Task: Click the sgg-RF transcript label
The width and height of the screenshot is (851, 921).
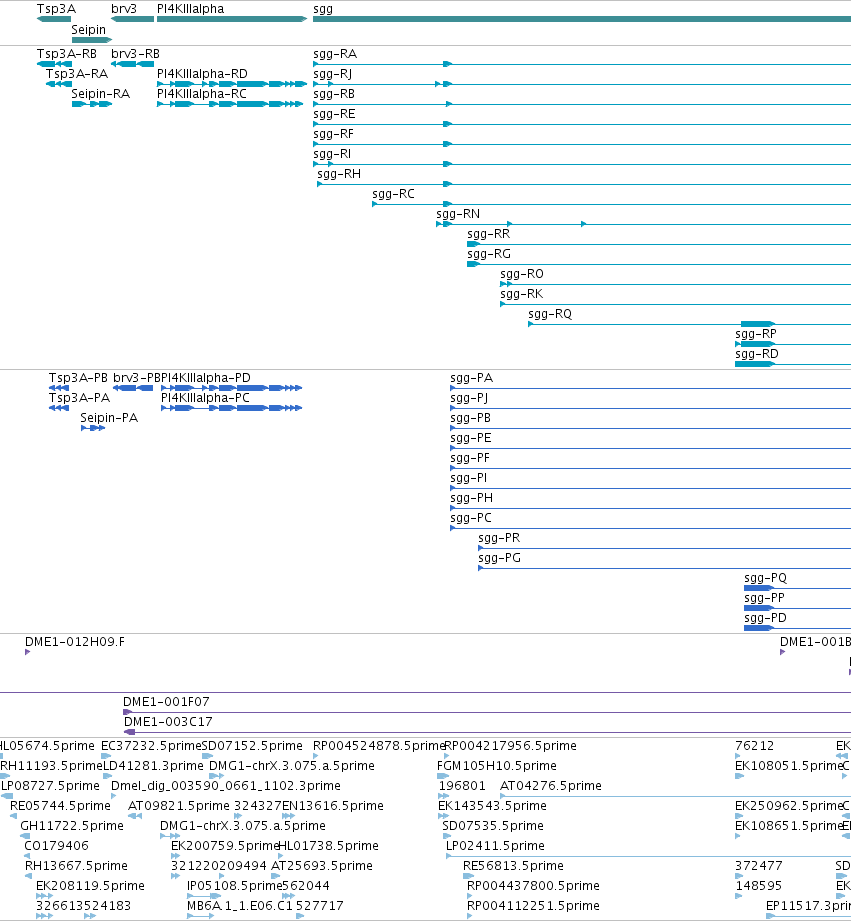Action: [334, 134]
